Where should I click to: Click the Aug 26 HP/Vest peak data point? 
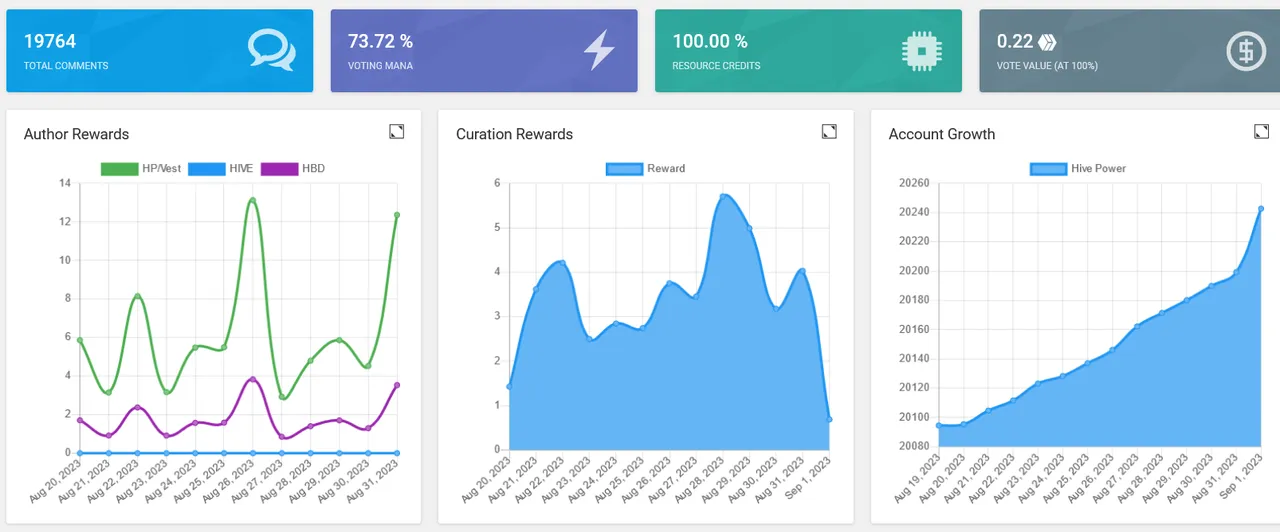pos(252,200)
